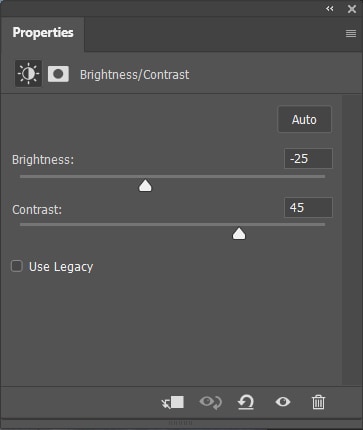
Task: Toggle layer visibility eye icon
Action: pos(283,402)
